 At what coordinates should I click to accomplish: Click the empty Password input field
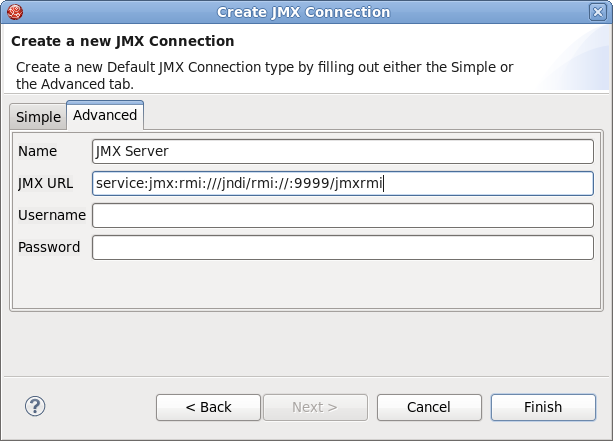(x=342, y=247)
